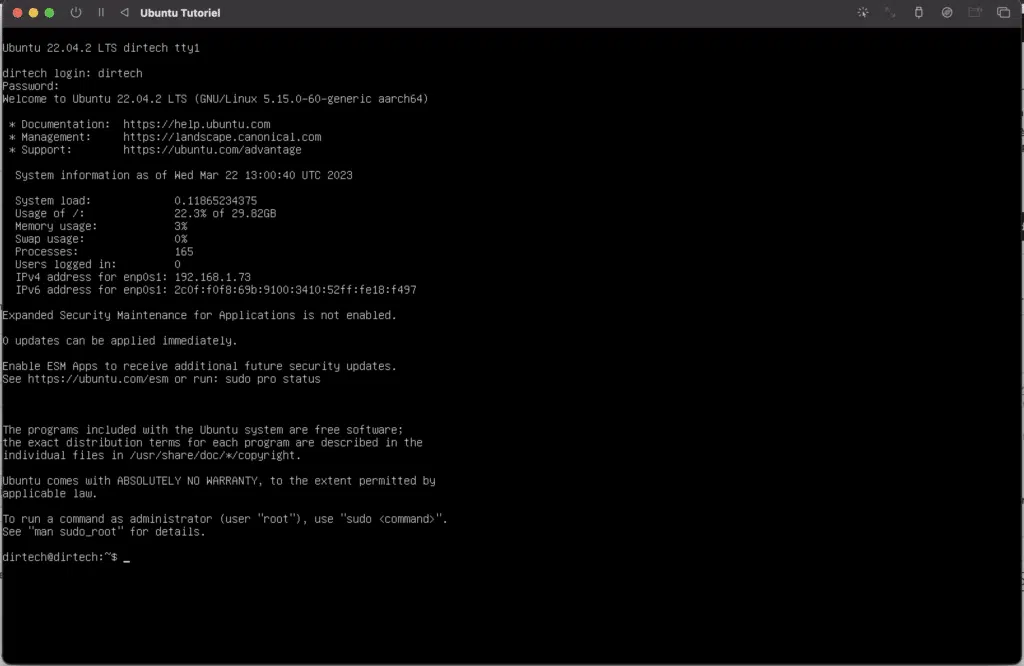The width and height of the screenshot is (1024, 666).
Task: Shut down the VM with the power icon
Action: tap(76, 12)
